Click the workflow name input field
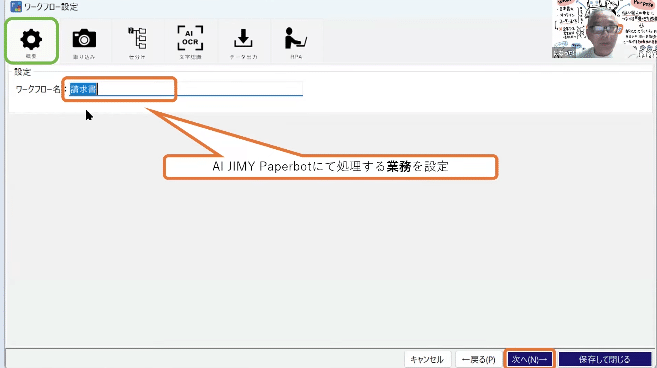Viewport: 657px width, 368px height. pyautogui.click(x=186, y=89)
